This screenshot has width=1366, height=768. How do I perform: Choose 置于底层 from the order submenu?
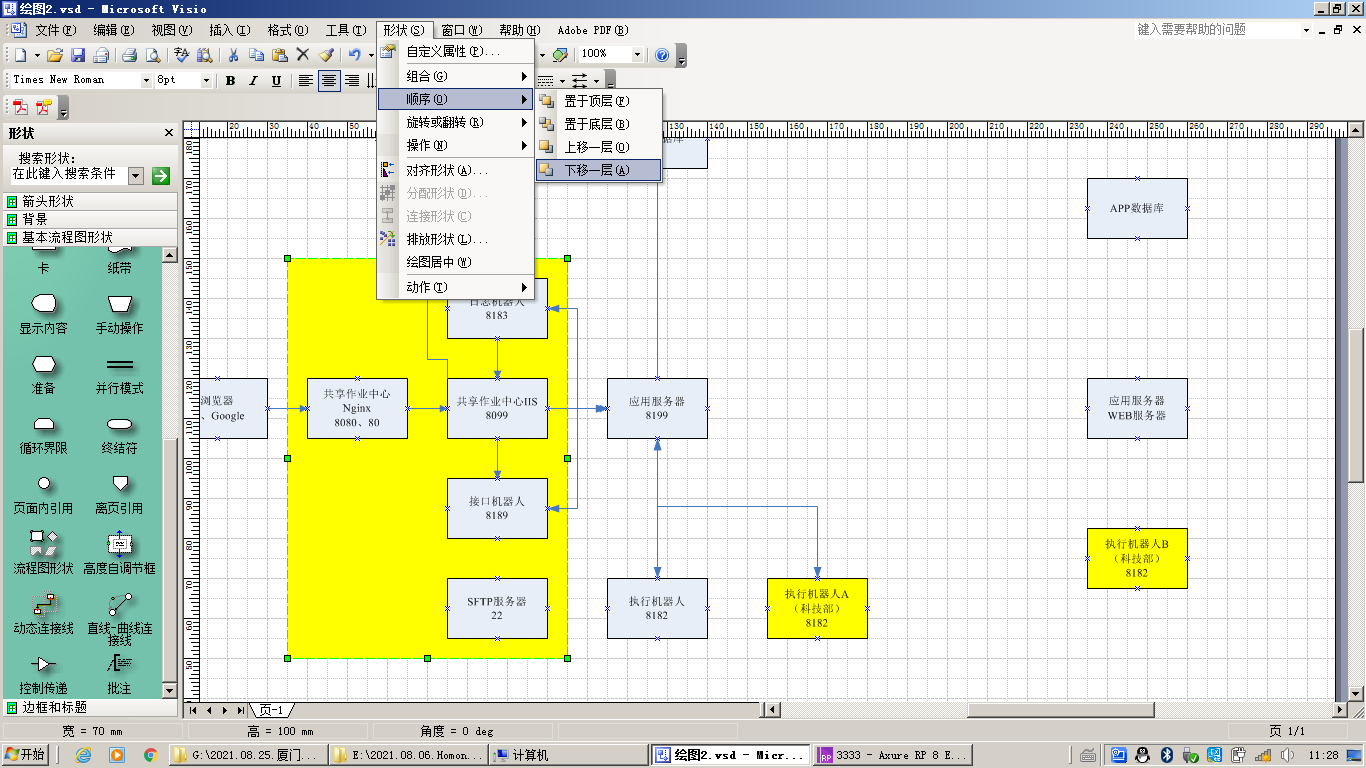tap(598, 124)
